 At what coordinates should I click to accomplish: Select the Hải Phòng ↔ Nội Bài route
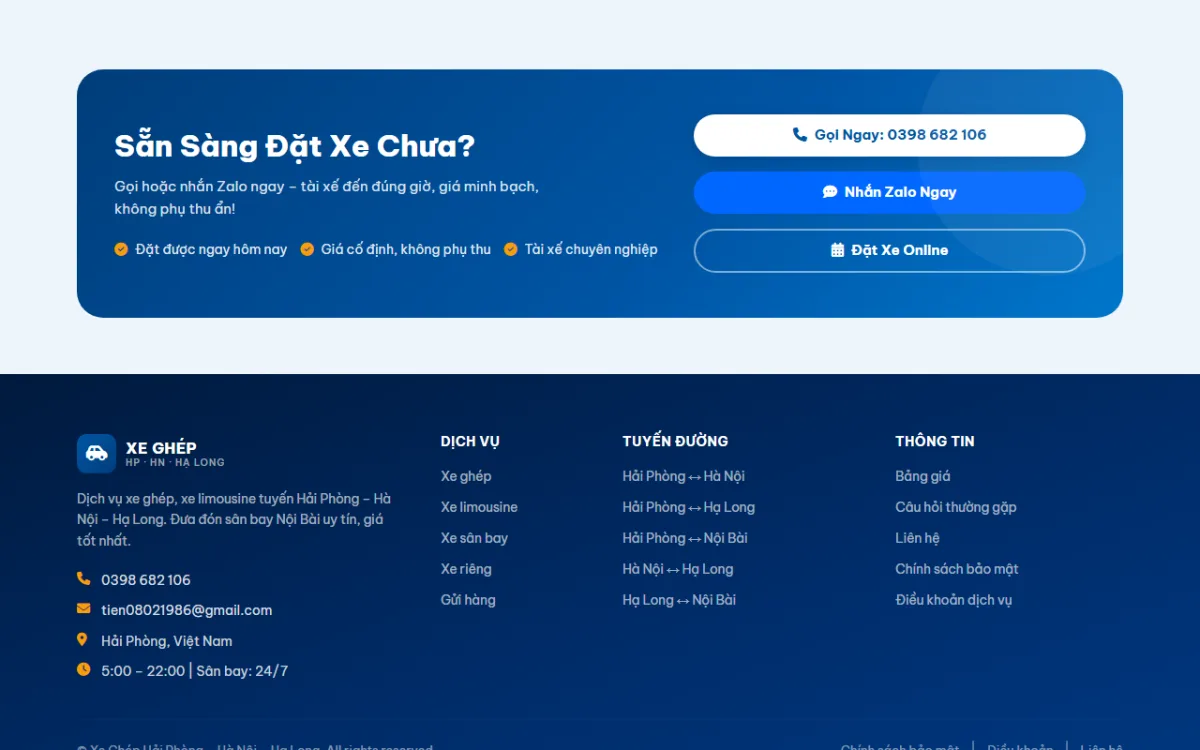click(685, 538)
